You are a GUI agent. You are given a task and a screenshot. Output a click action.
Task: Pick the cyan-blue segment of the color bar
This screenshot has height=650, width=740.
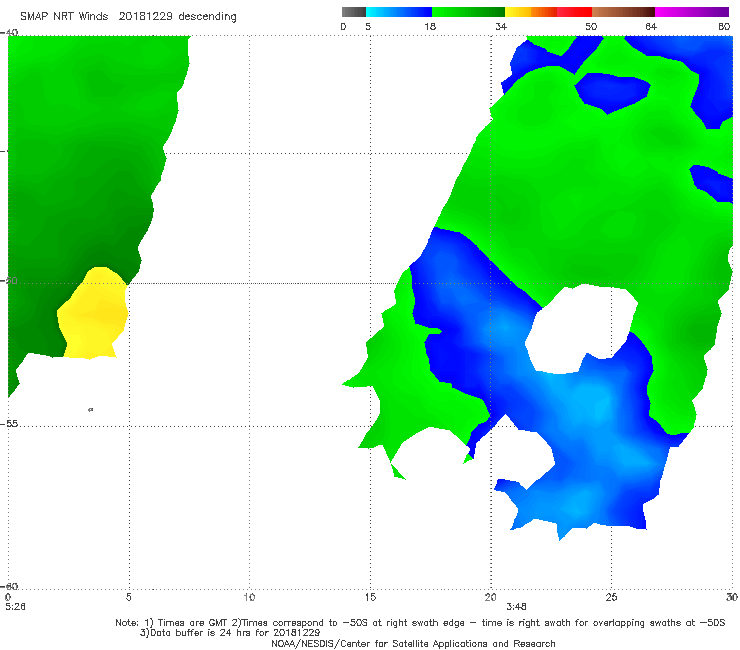click(399, 12)
